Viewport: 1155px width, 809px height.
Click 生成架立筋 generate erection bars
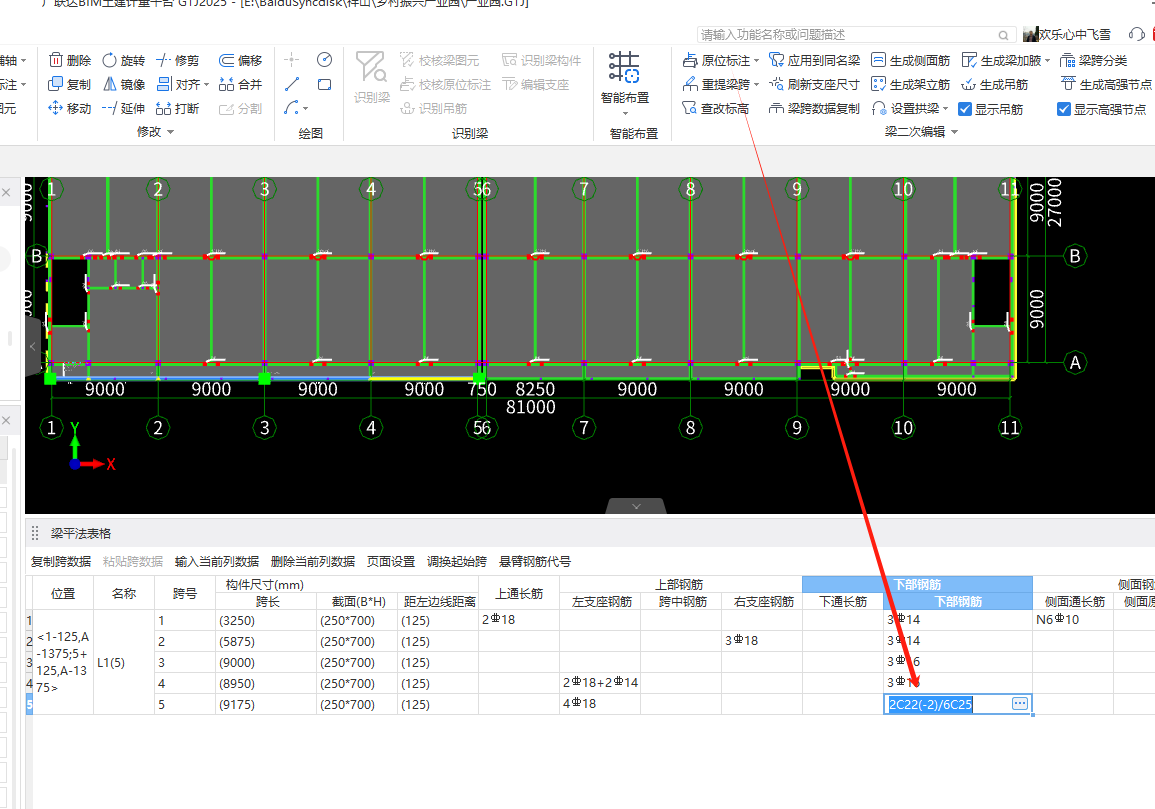pyautogui.click(x=910, y=85)
